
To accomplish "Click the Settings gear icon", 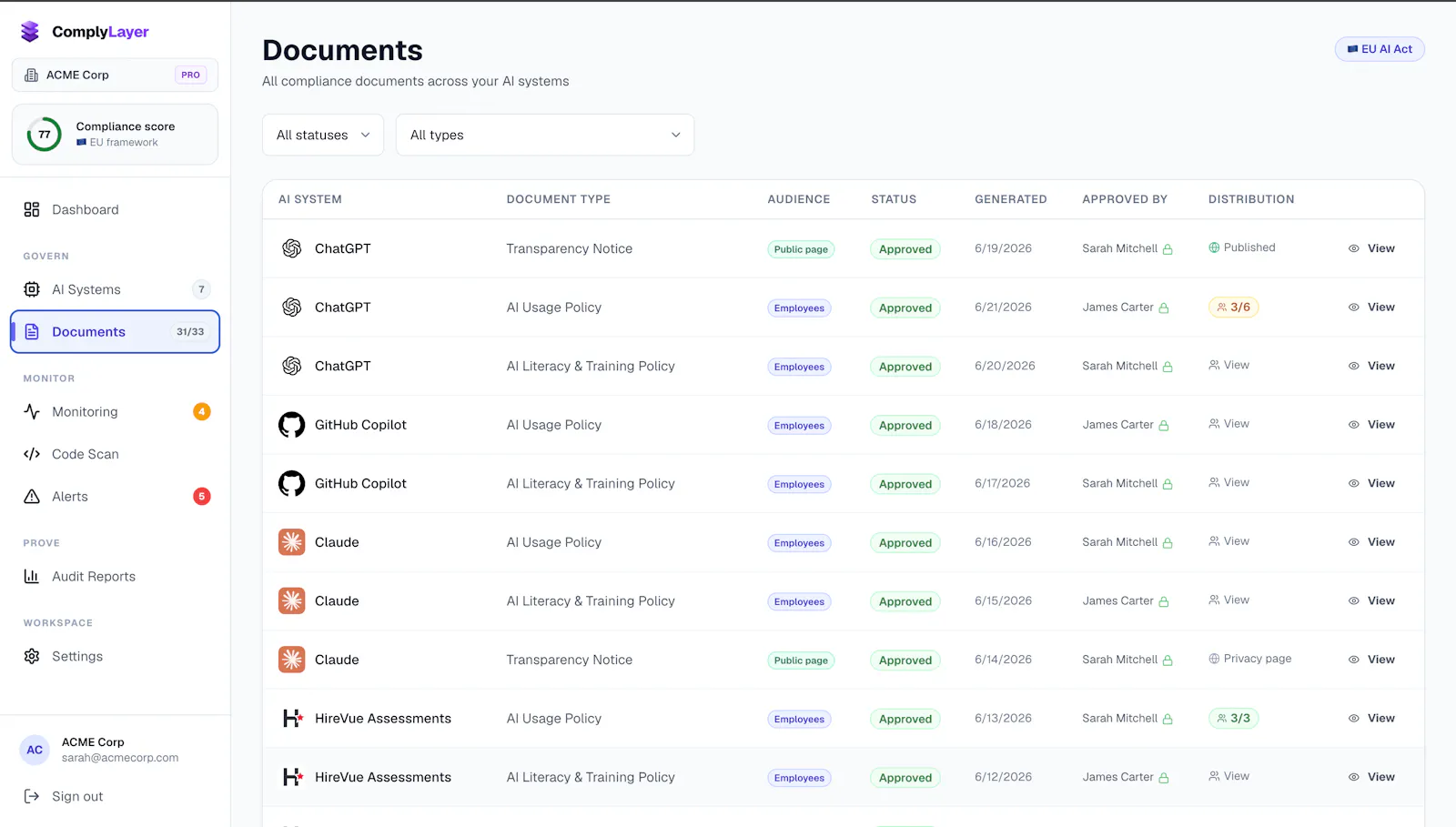I will coord(32,657).
